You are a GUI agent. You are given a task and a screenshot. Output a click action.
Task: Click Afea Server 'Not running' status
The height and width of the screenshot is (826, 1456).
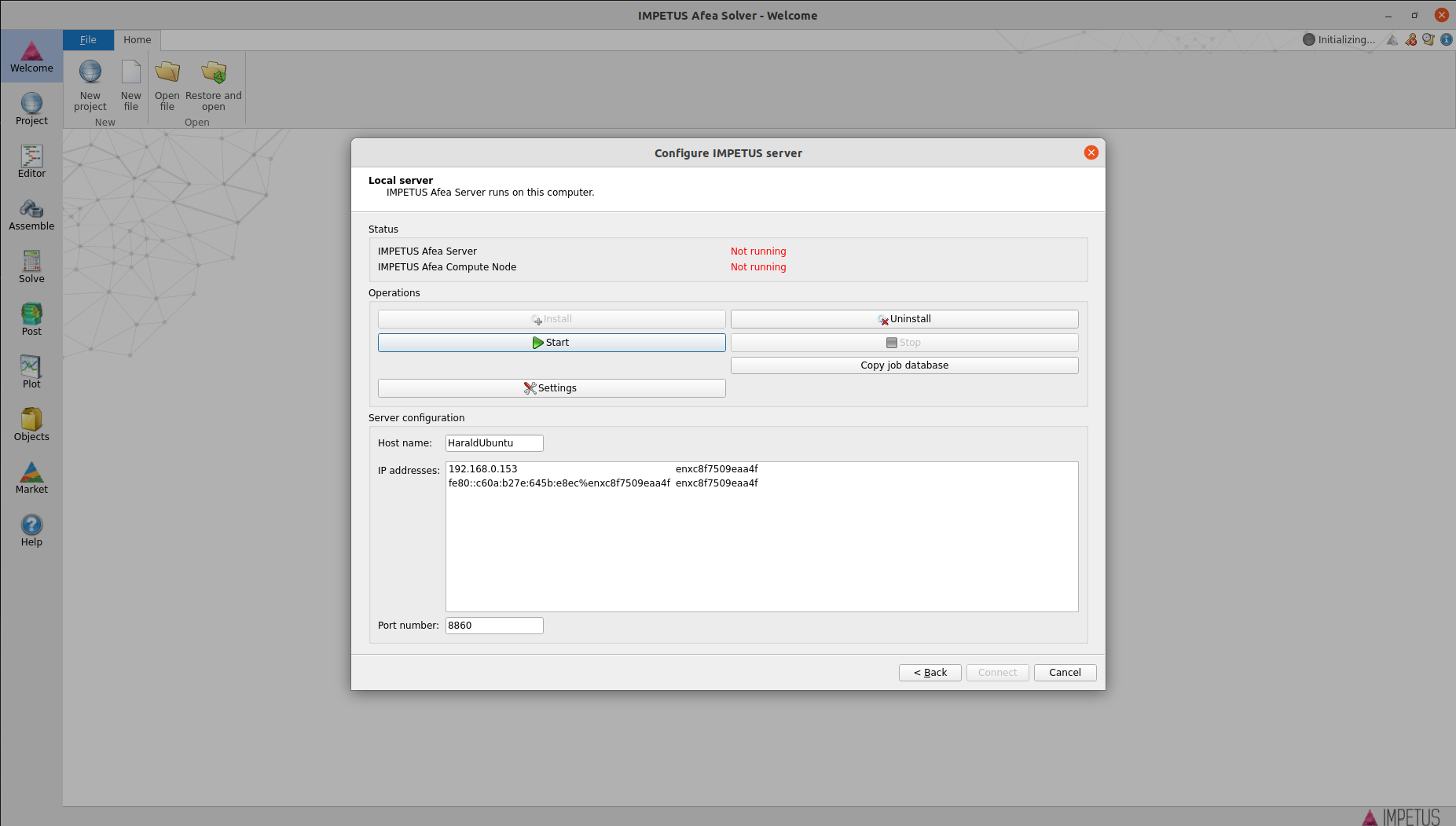pos(758,251)
